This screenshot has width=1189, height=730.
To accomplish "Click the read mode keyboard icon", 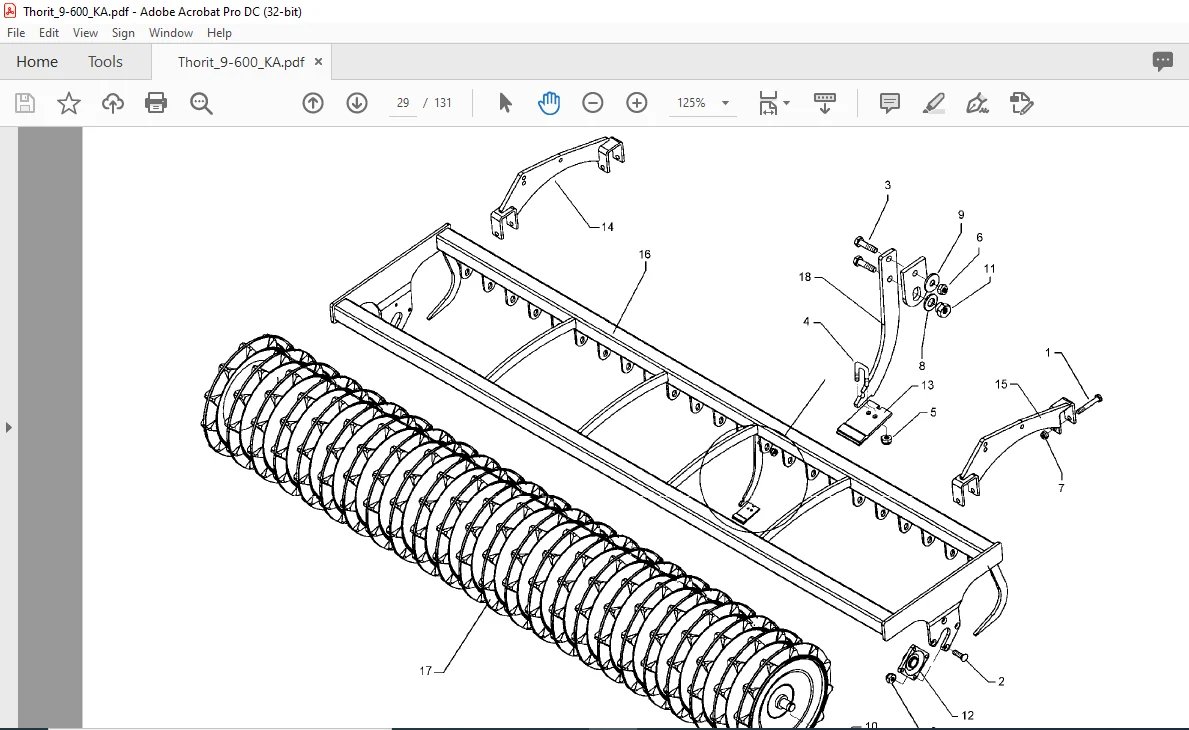I will click(x=825, y=103).
